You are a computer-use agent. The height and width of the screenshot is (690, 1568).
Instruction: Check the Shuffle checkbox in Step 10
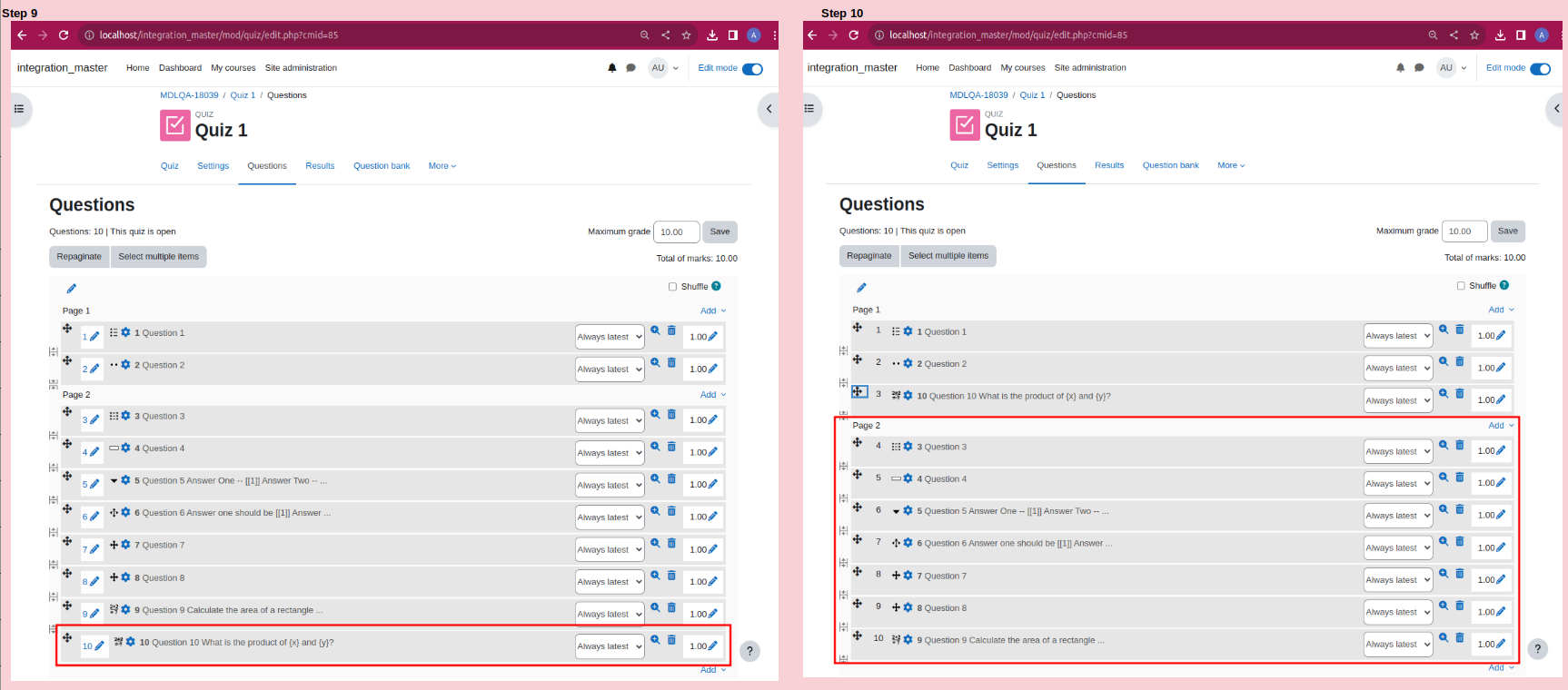point(1462,286)
